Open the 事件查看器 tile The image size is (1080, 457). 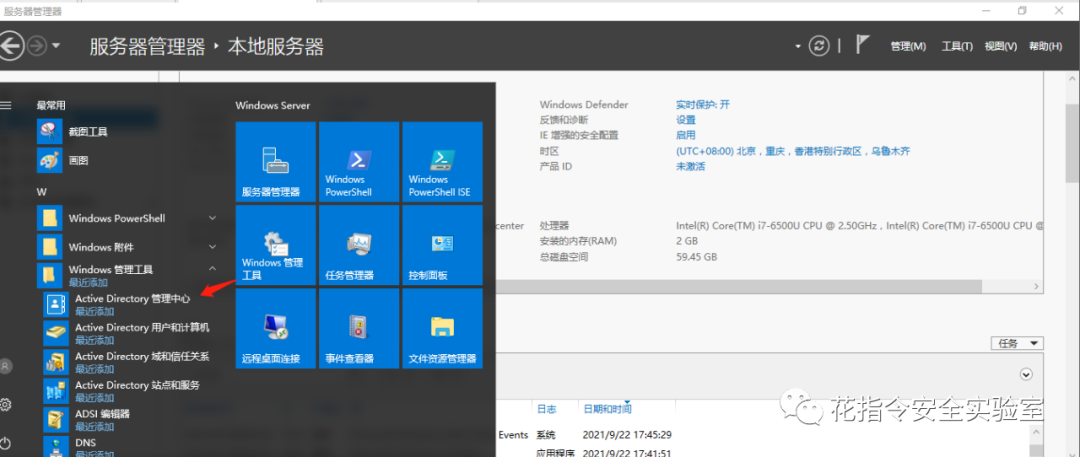tap(359, 328)
